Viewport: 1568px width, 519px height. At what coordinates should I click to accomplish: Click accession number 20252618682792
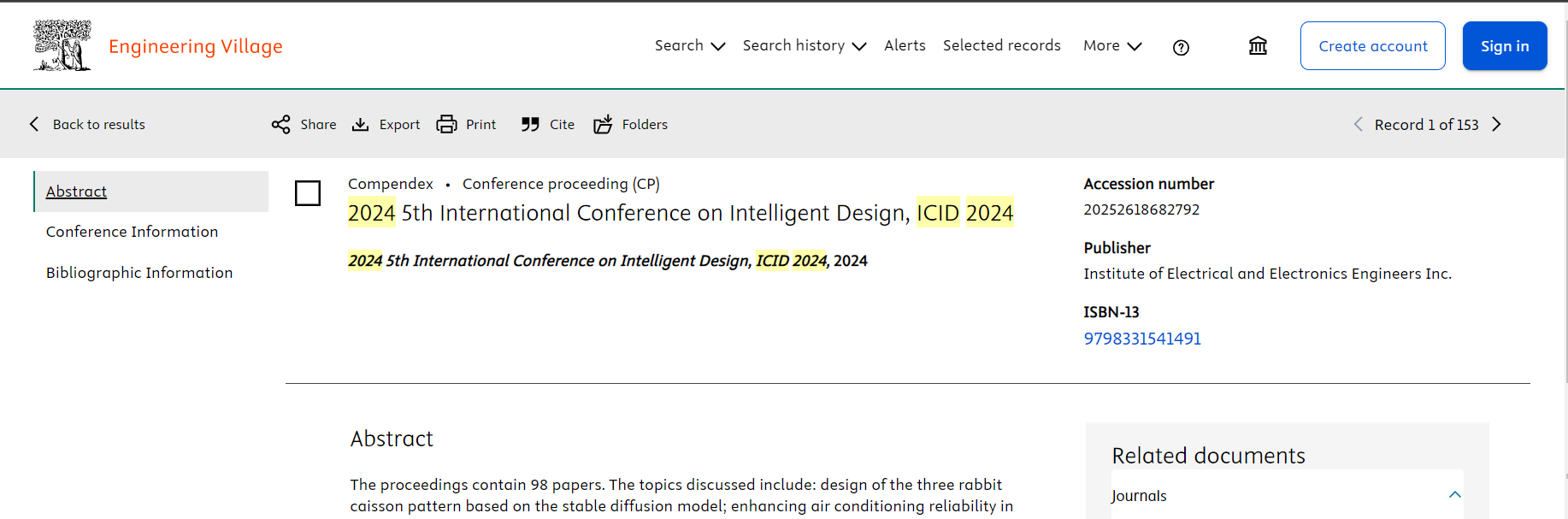coord(1141,209)
